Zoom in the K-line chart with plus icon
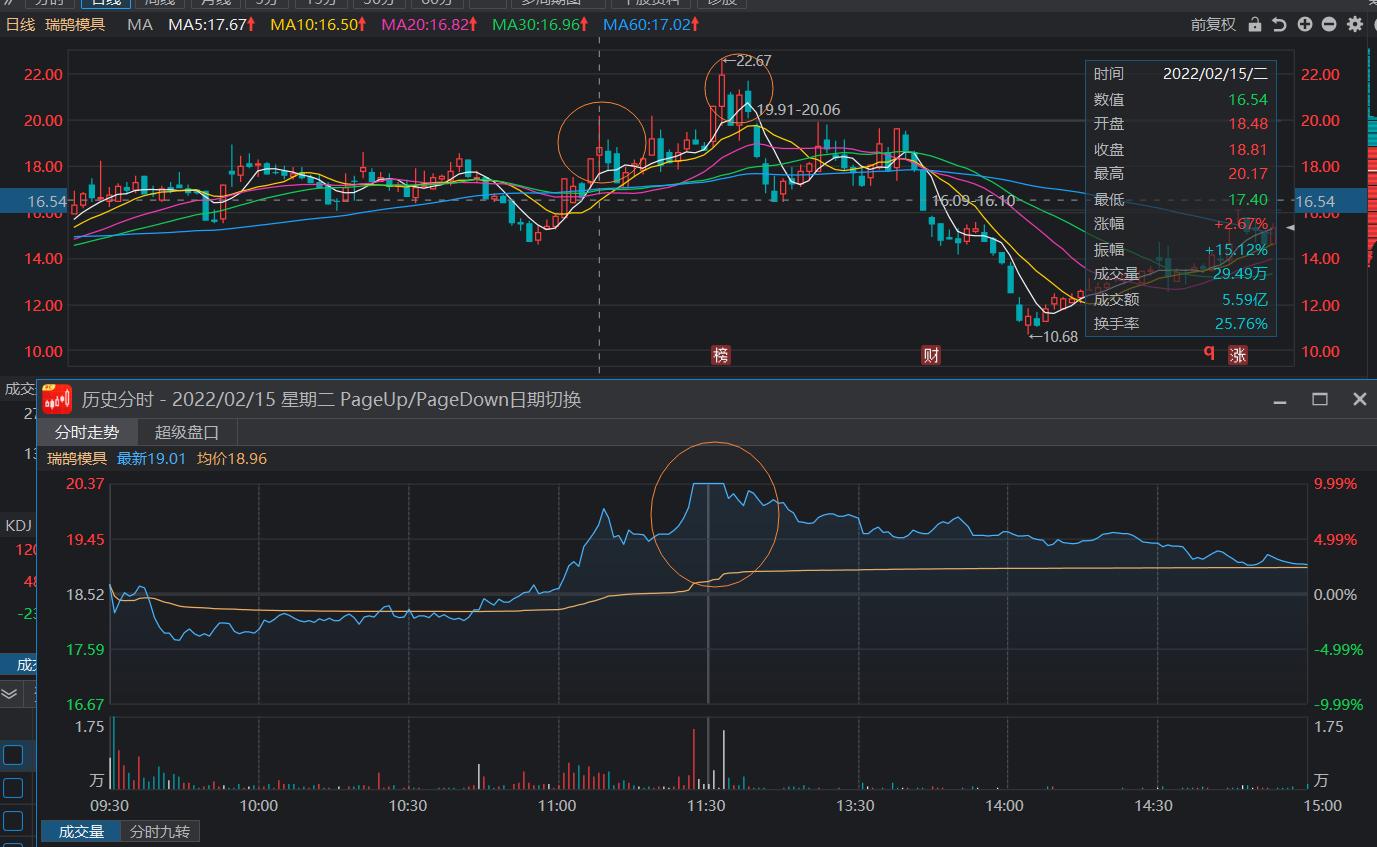1377x847 pixels. click(x=1305, y=24)
